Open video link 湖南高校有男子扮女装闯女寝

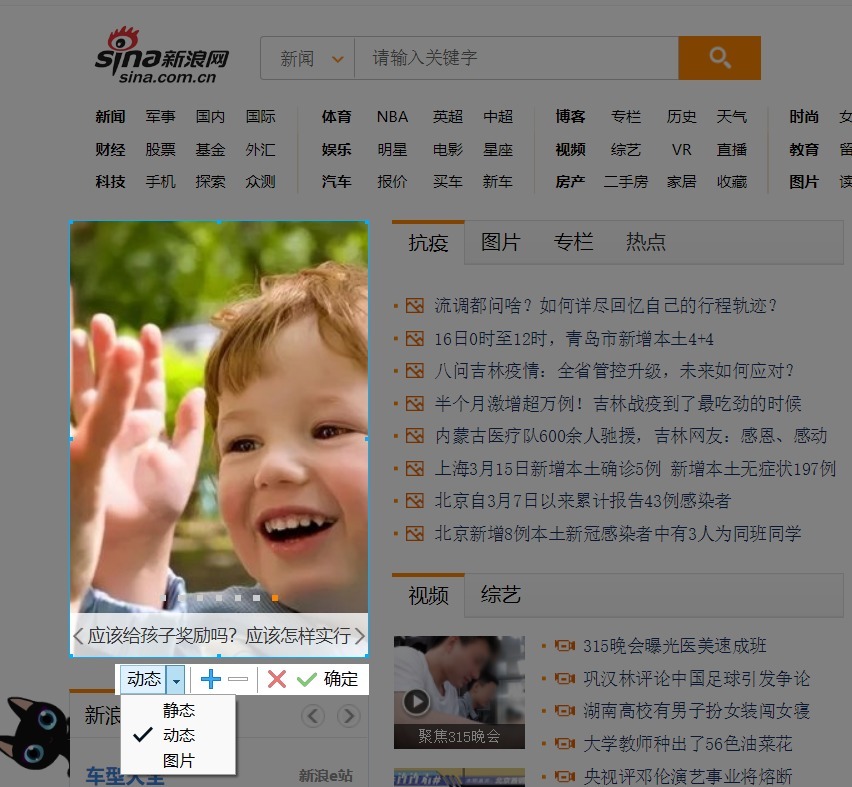696,710
